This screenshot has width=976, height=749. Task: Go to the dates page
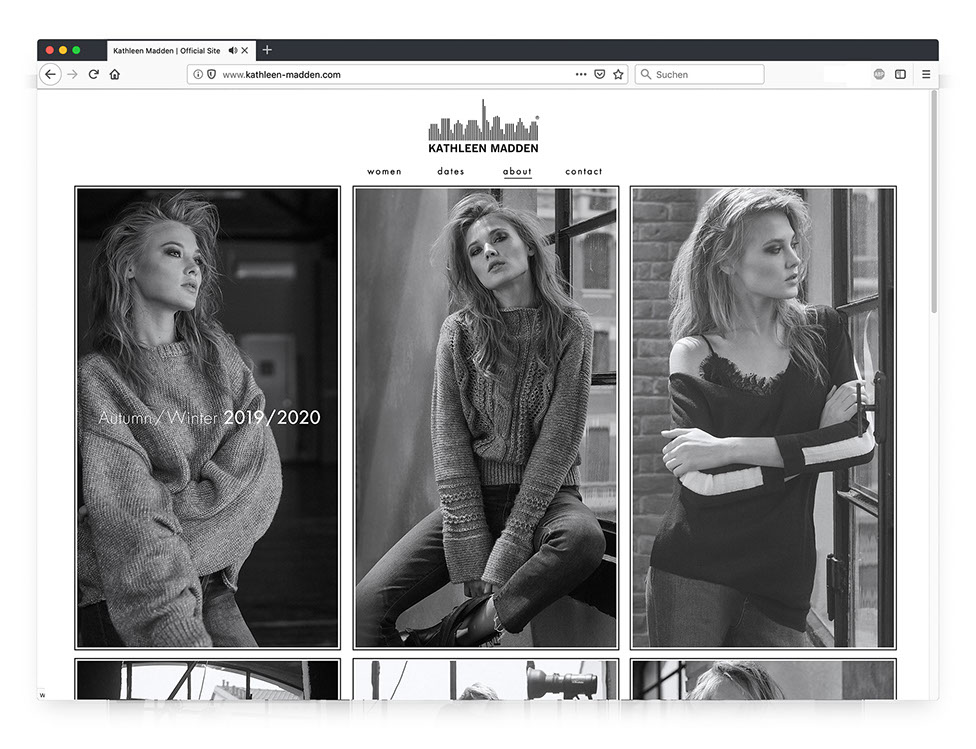click(451, 172)
